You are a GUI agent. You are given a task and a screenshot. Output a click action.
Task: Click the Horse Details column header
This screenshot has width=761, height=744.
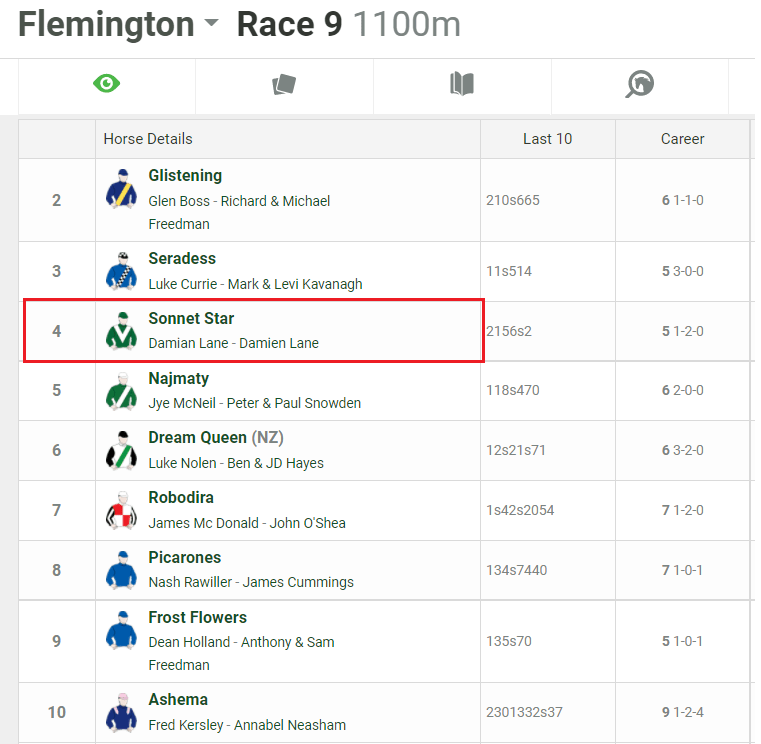[x=148, y=139]
